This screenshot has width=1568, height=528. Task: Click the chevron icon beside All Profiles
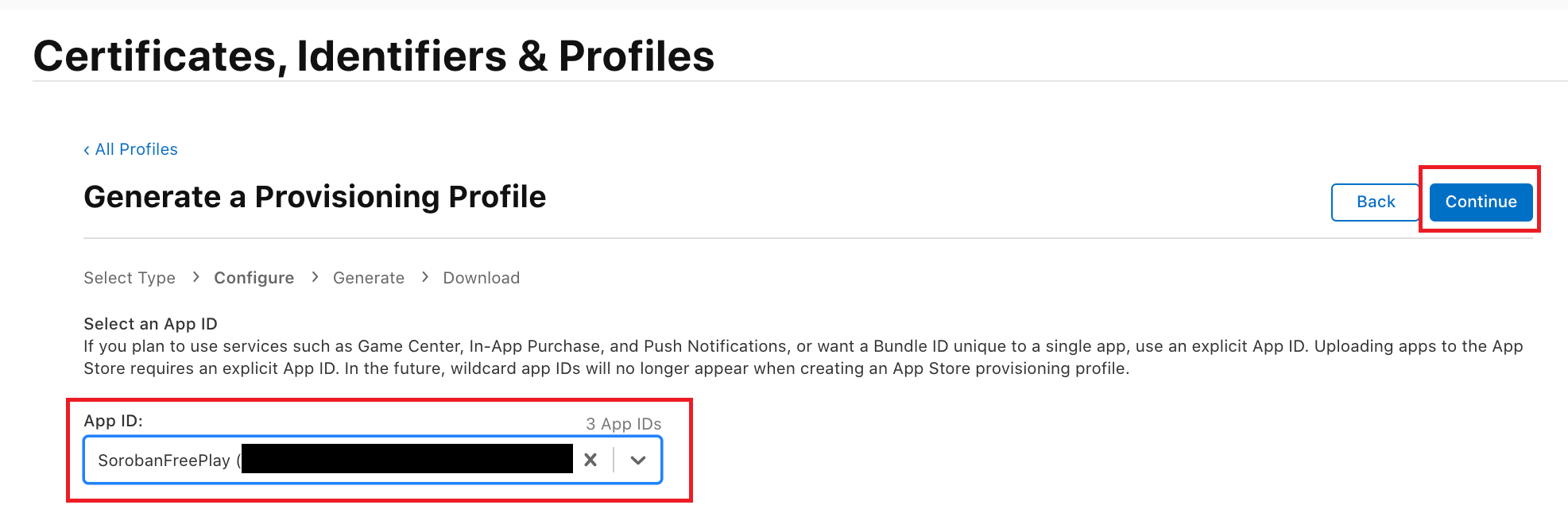coord(87,149)
